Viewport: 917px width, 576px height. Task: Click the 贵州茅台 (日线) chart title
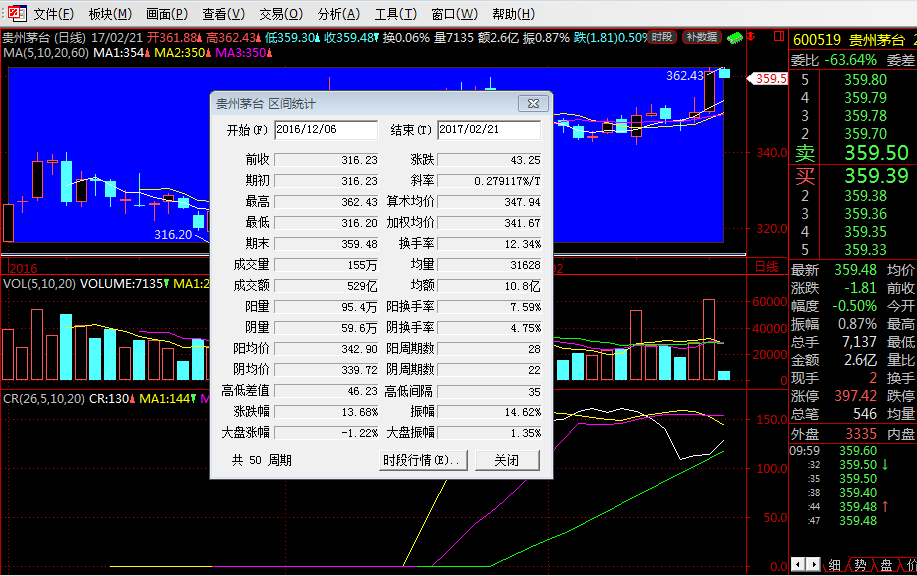click(x=44, y=38)
